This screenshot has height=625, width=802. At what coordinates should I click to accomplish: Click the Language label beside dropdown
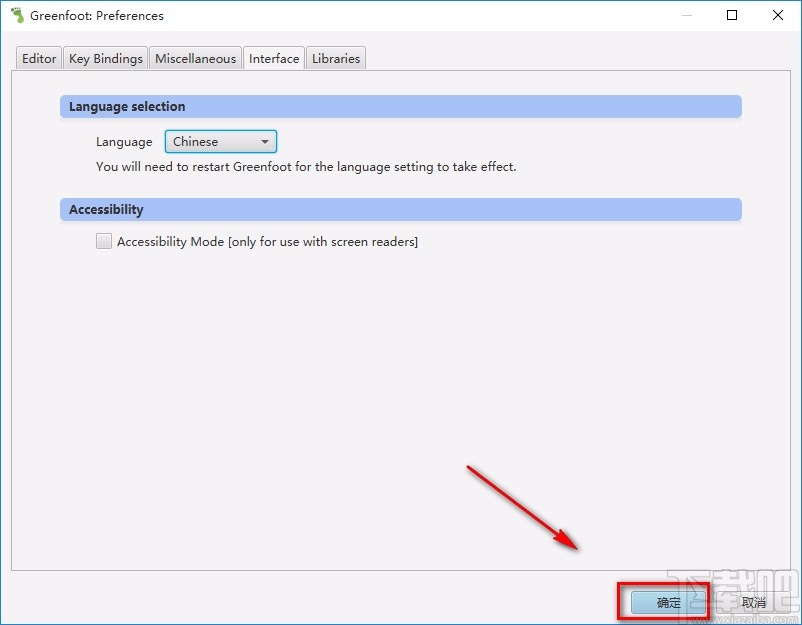(124, 142)
